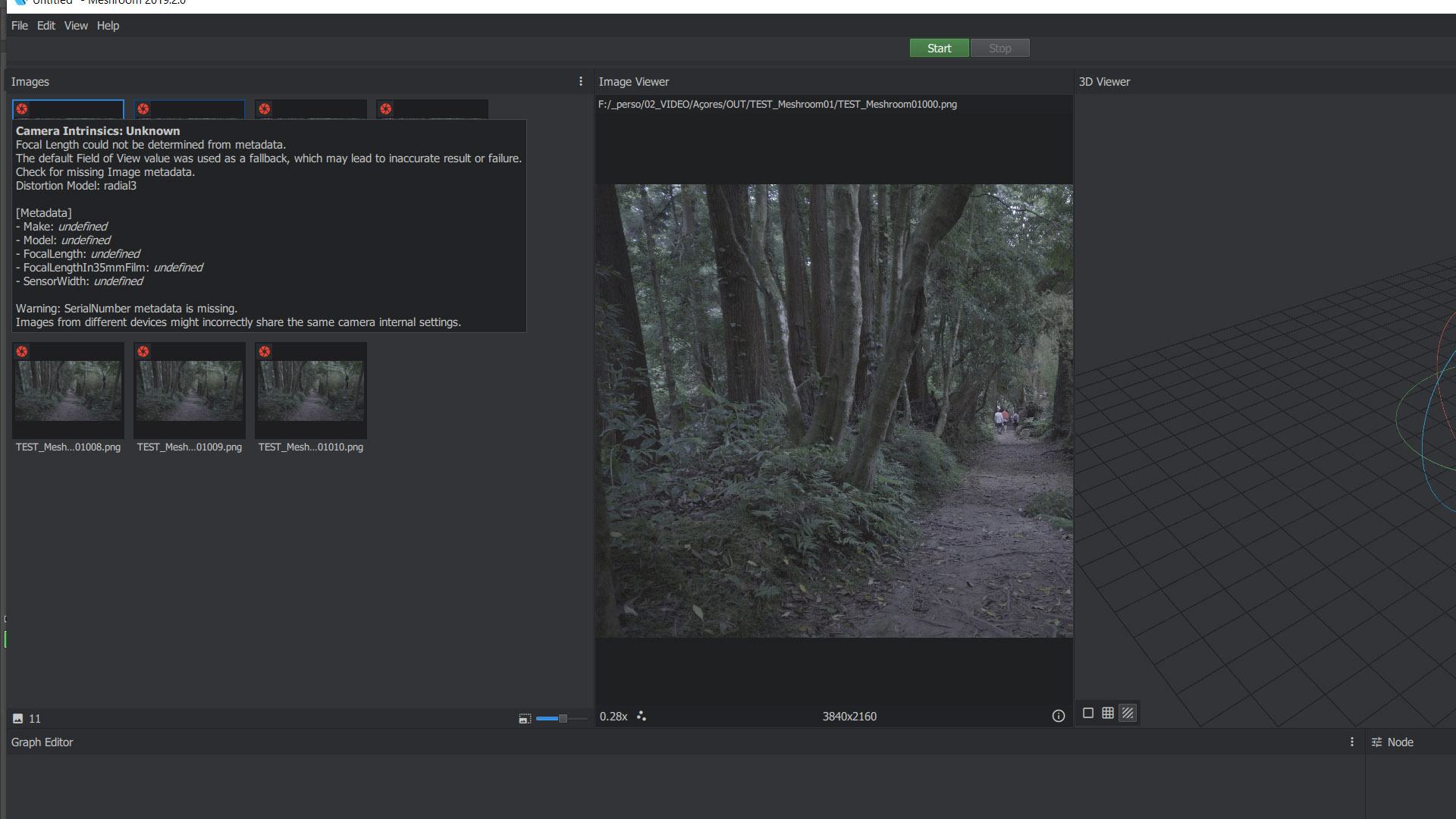Adjust the thumbnail size slider

(562, 718)
